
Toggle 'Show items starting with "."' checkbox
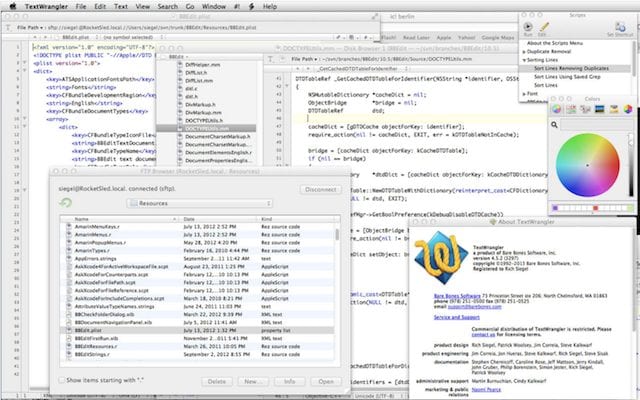[59, 381]
